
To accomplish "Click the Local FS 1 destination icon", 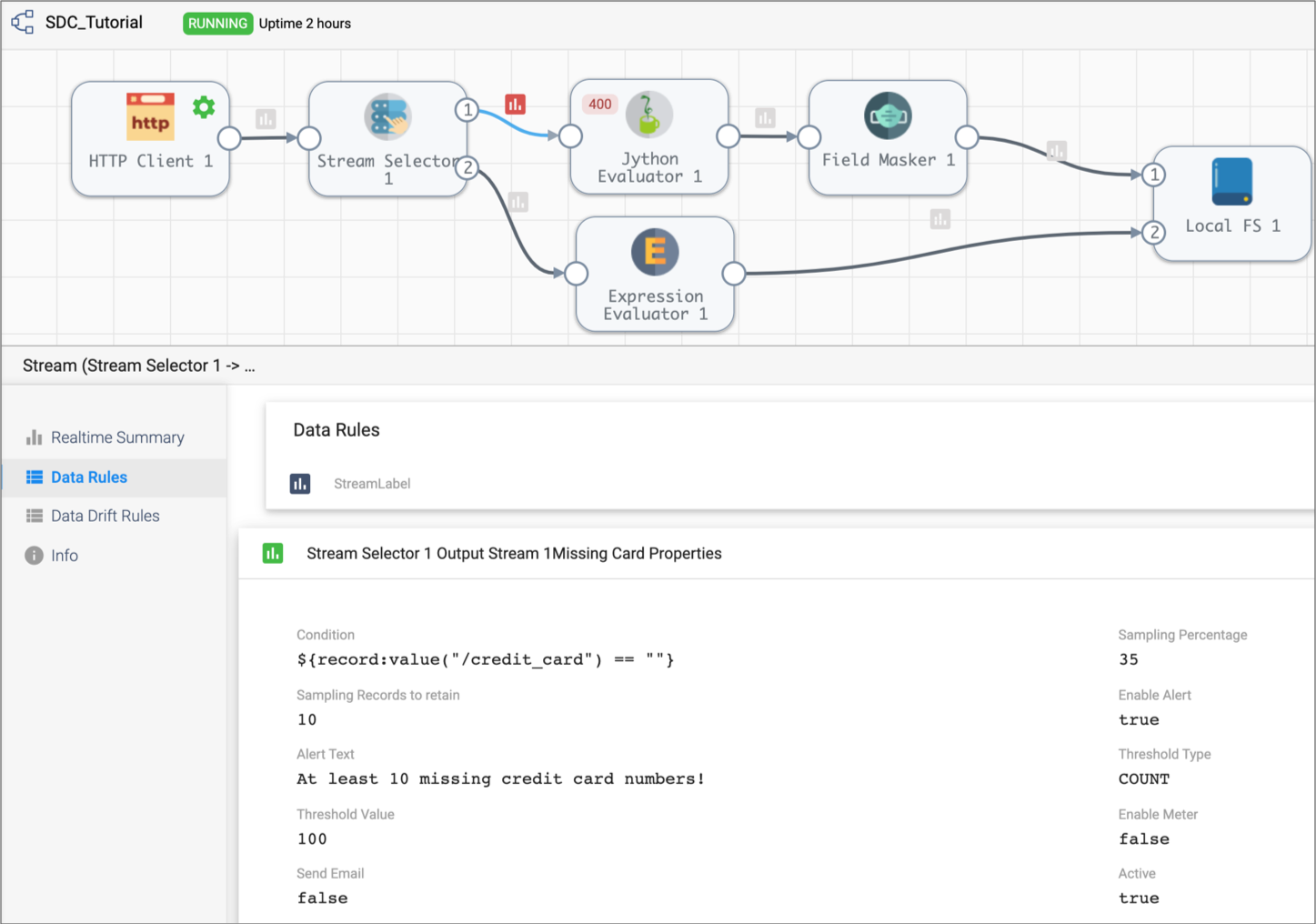I will (1231, 182).
